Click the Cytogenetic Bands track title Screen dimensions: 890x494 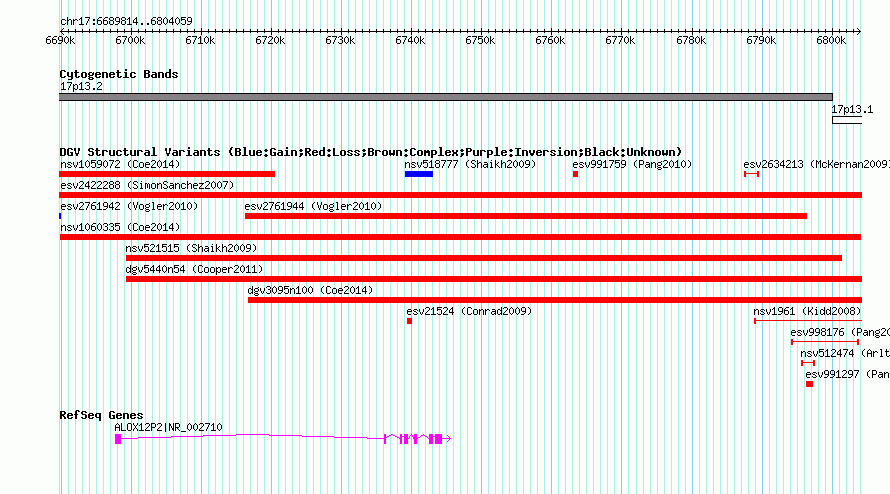(x=119, y=74)
